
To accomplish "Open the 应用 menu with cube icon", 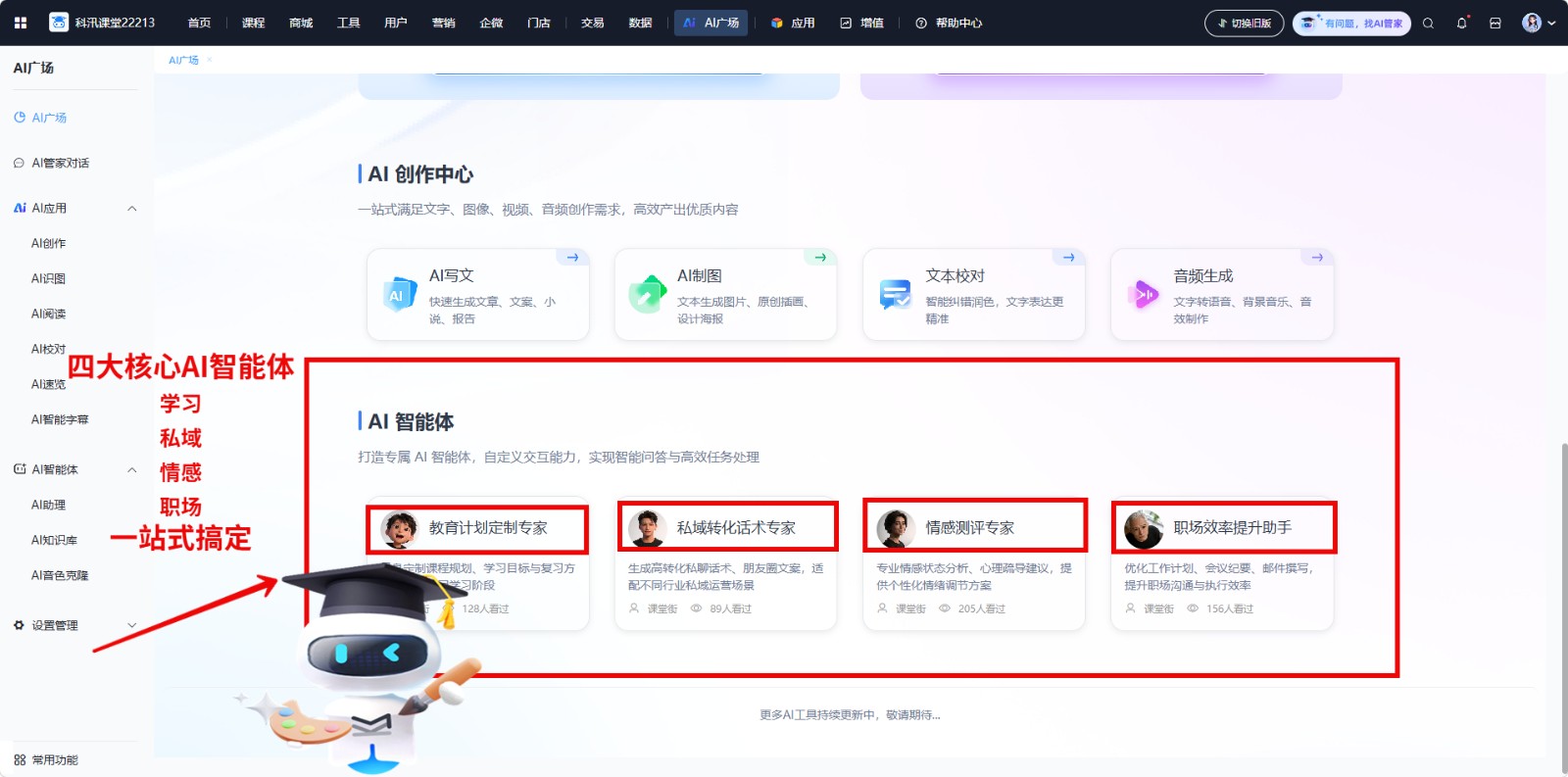I will 793,23.
